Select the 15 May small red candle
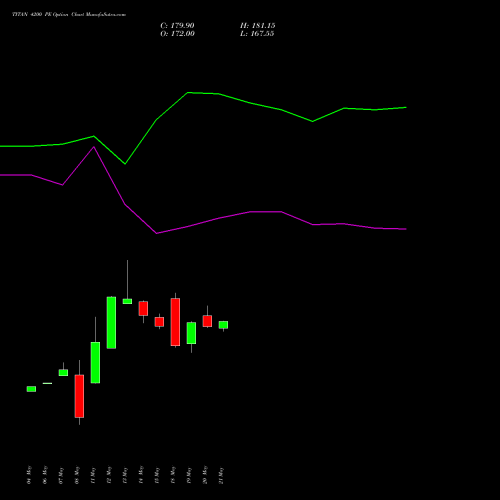The height and width of the screenshot is (500, 500). click(x=159, y=322)
